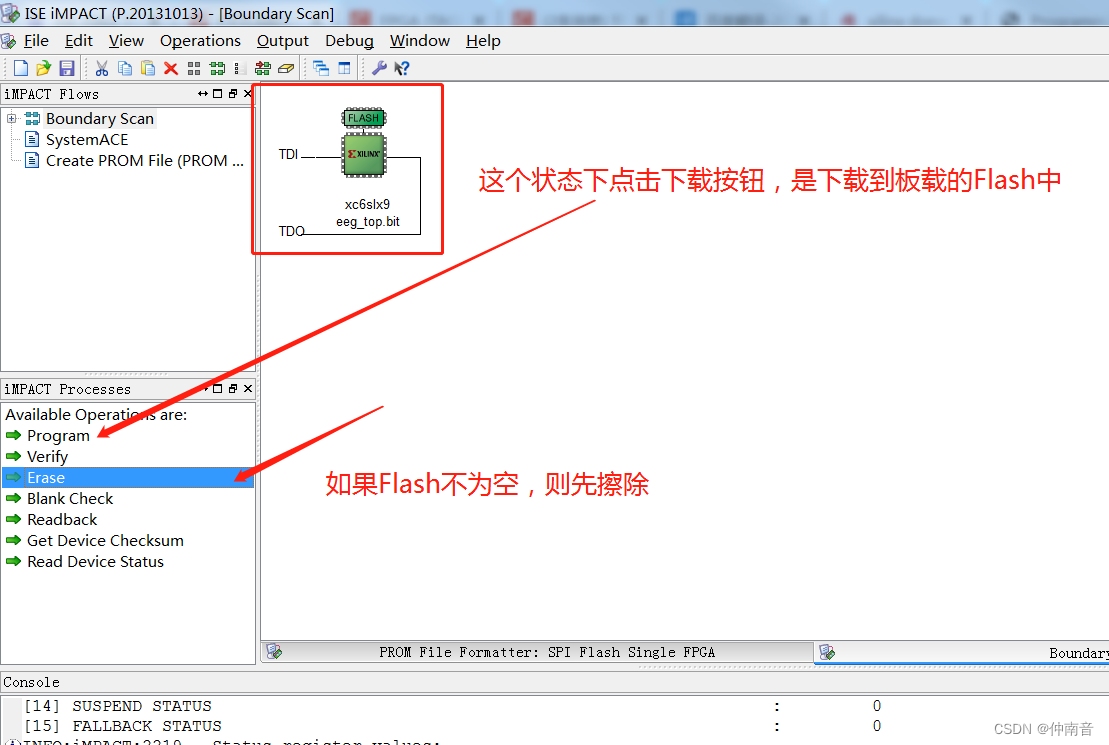The width and height of the screenshot is (1109, 745).
Task: Open the Output menu
Action: pyautogui.click(x=282, y=41)
